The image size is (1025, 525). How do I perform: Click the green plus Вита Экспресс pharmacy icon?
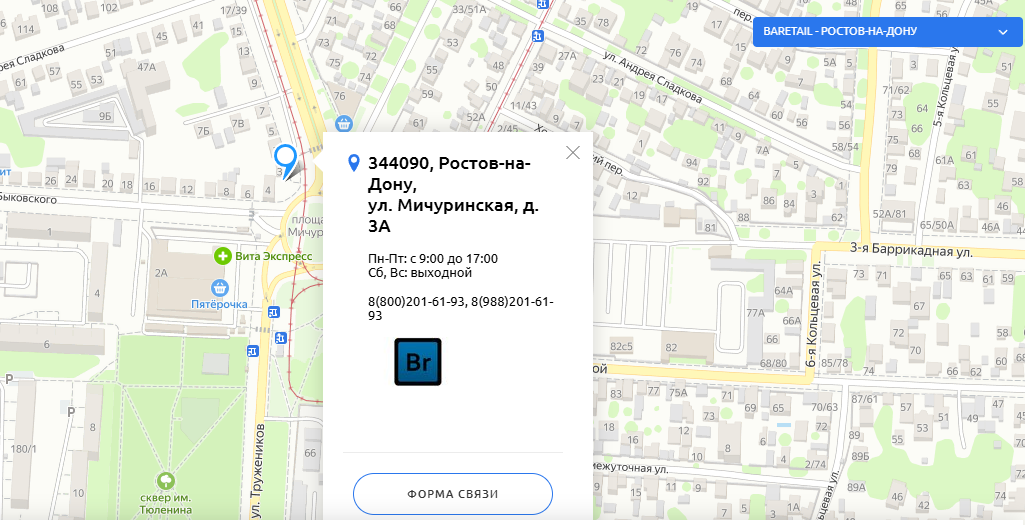pos(223,256)
